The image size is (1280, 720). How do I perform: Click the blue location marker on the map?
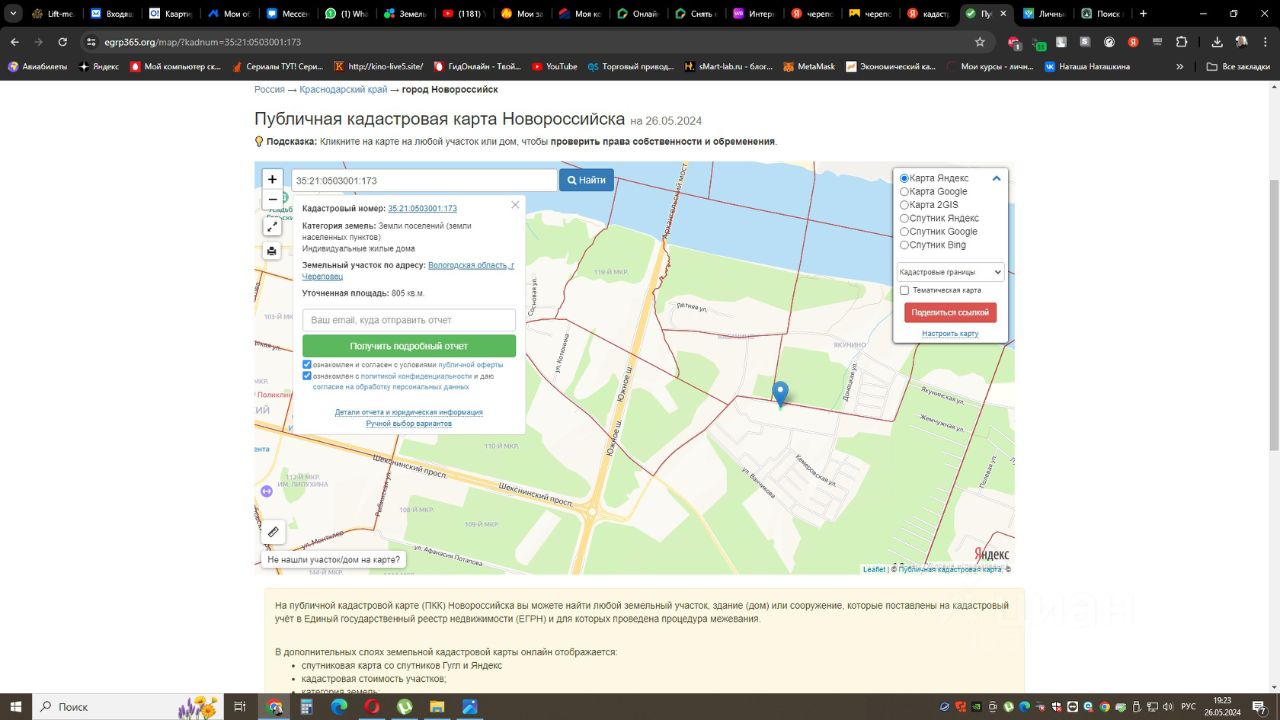click(x=781, y=394)
